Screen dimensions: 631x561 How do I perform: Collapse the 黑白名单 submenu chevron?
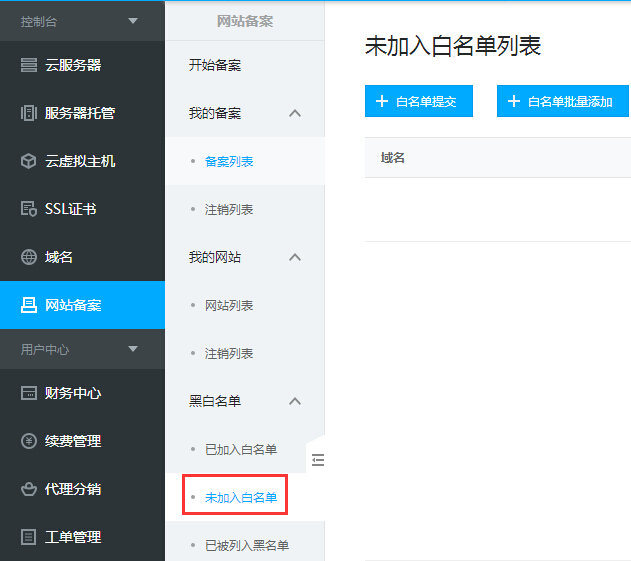295,401
